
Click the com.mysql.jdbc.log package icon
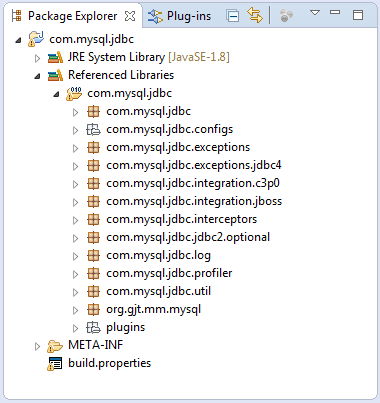(93, 255)
